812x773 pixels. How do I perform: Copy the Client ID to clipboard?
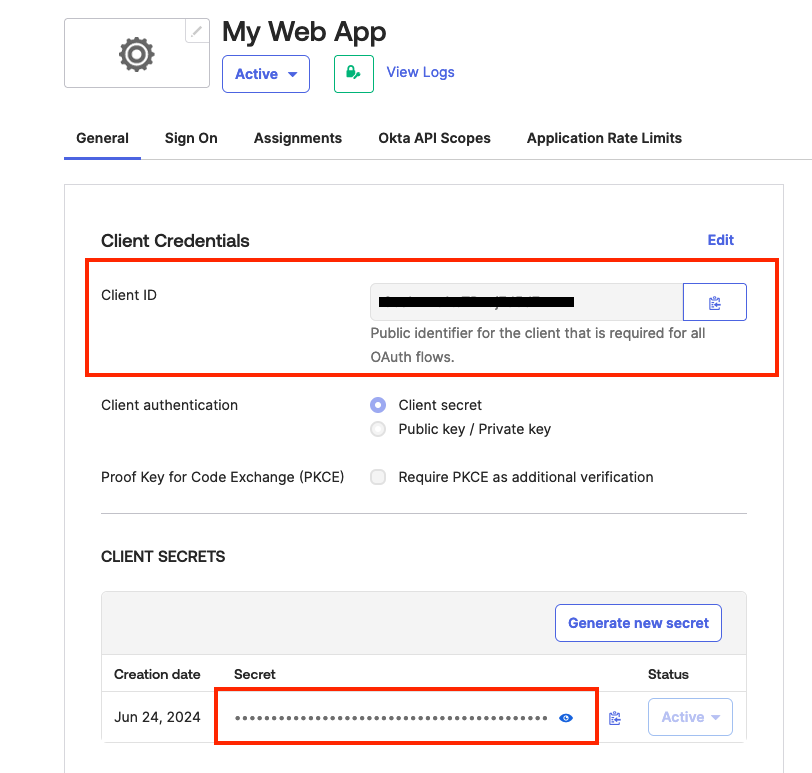coord(715,302)
